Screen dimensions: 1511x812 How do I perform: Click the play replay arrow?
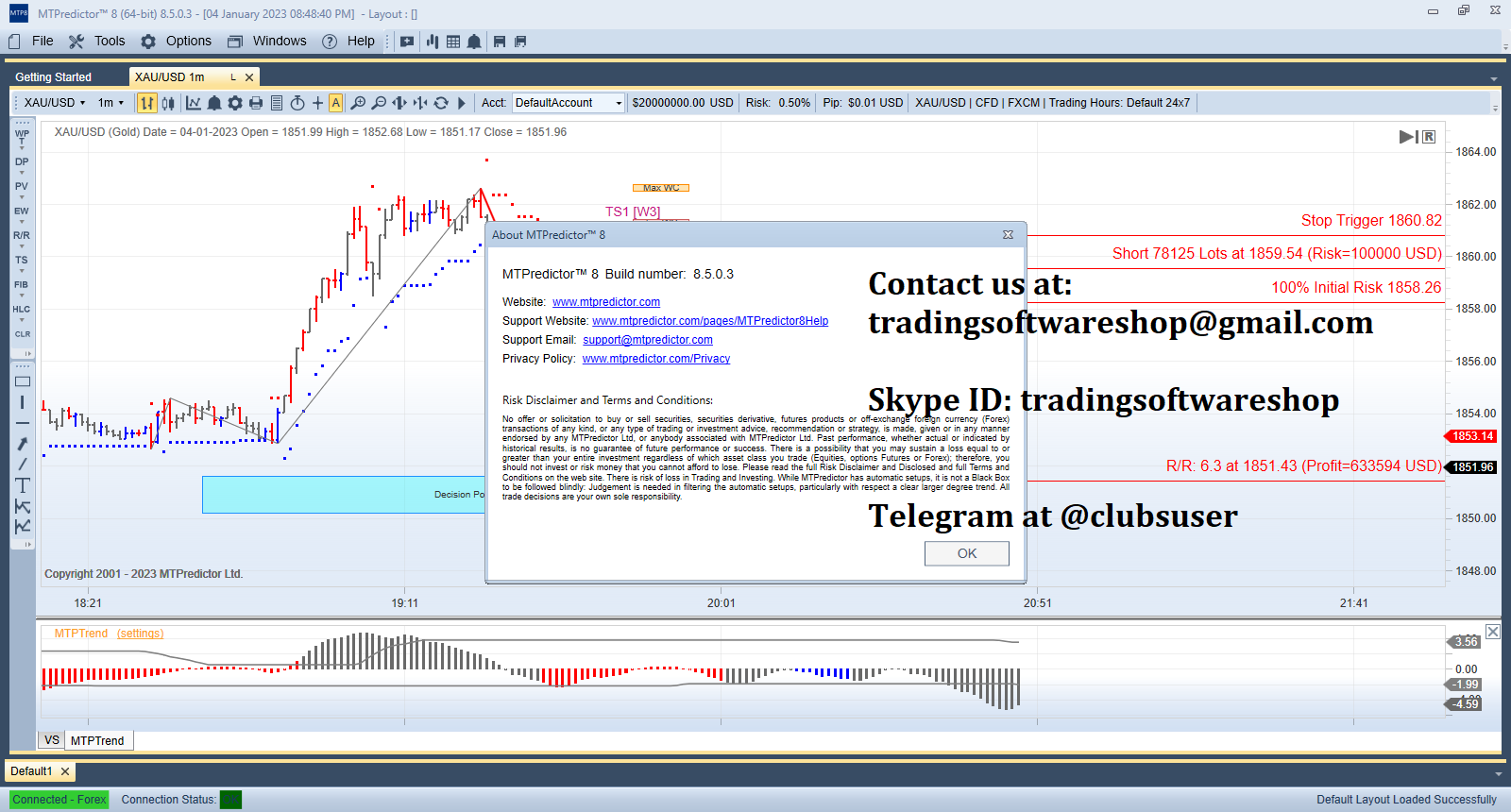tap(462, 103)
